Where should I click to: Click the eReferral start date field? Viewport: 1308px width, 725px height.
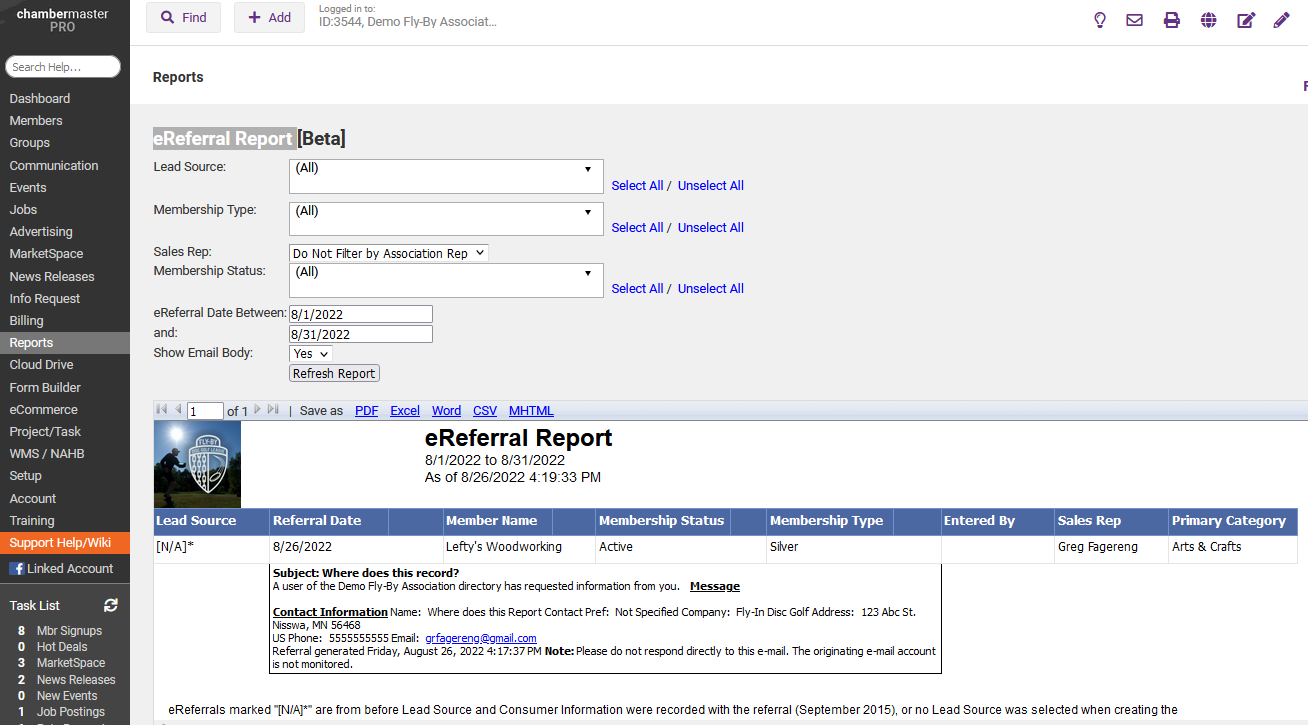(360, 314)
